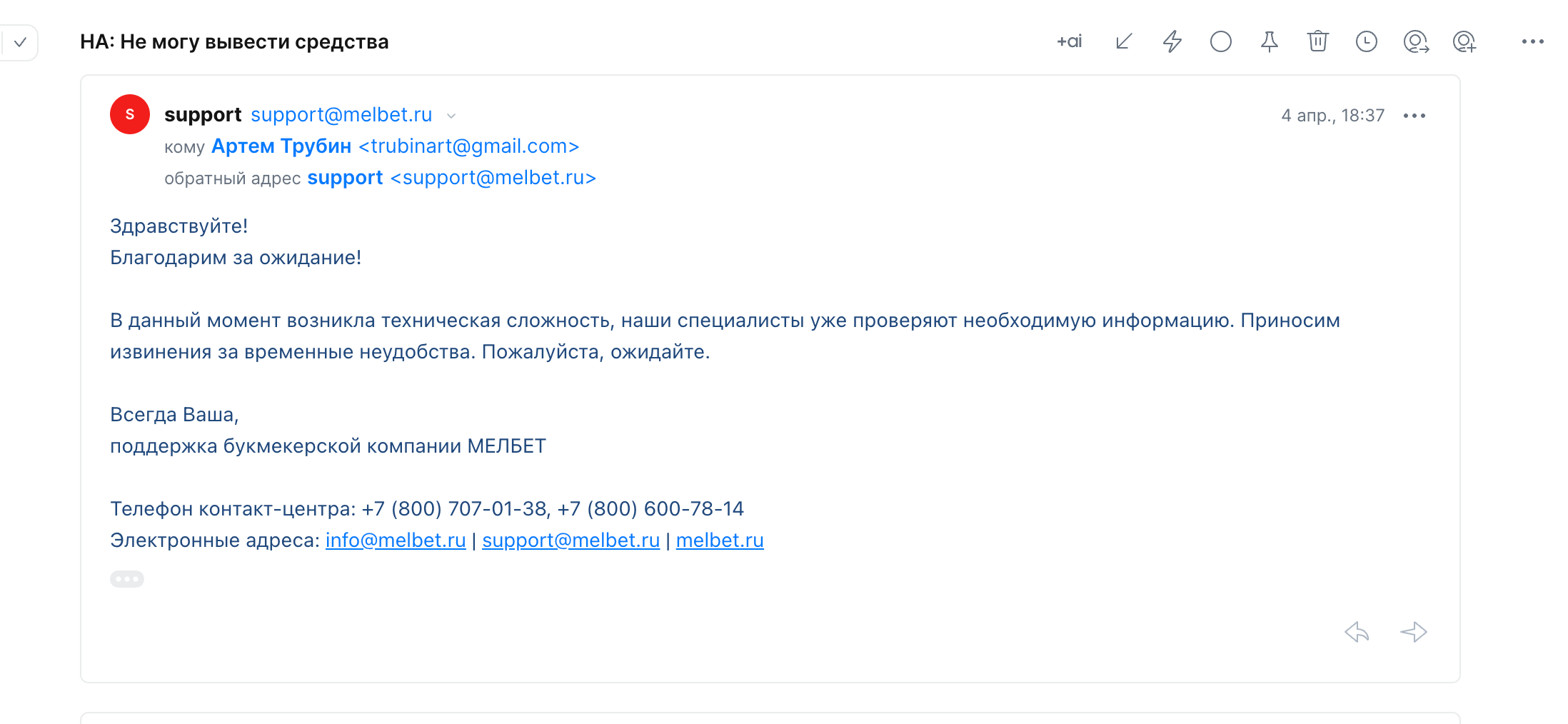Open message options three-dot menu

pos(1414,116)
